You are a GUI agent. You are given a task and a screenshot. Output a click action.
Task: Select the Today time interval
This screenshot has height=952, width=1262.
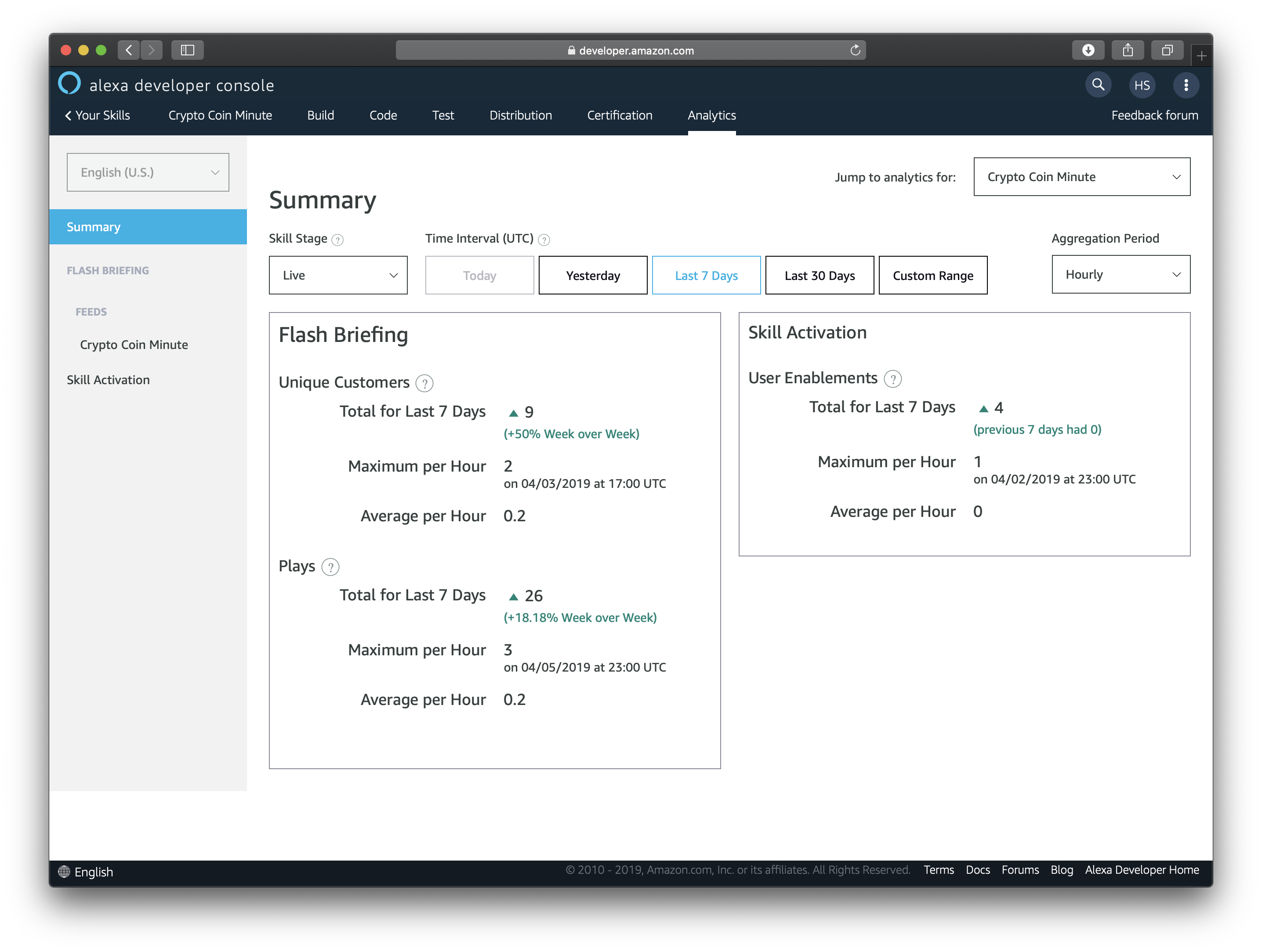[479, 276]
